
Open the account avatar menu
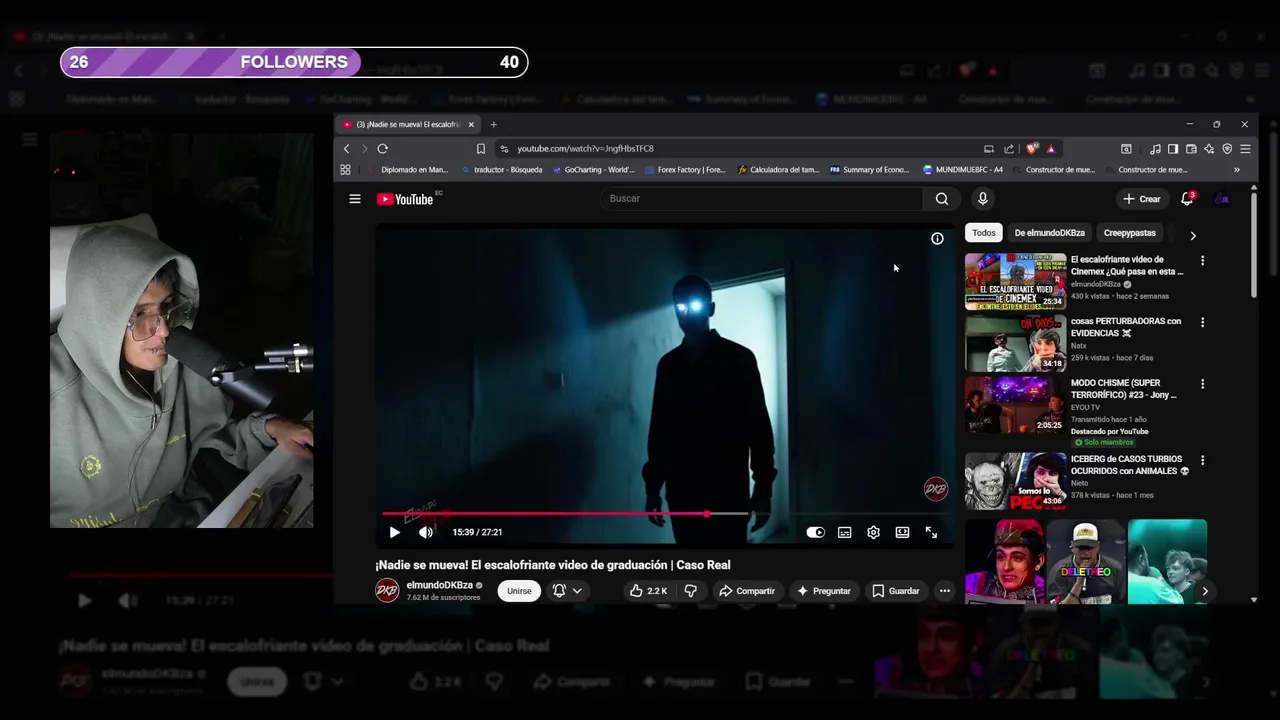coord(1221,199)
